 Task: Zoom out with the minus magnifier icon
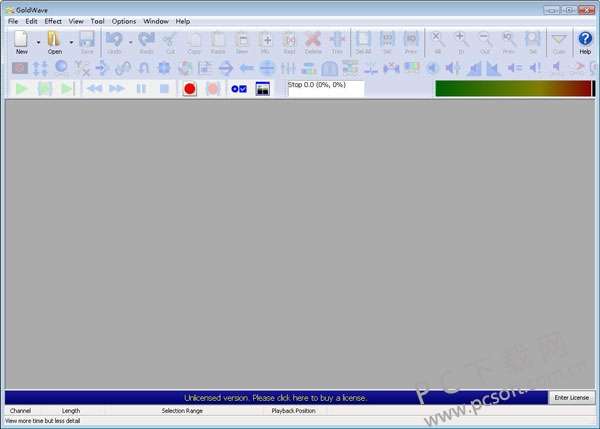tap(485, 42)
